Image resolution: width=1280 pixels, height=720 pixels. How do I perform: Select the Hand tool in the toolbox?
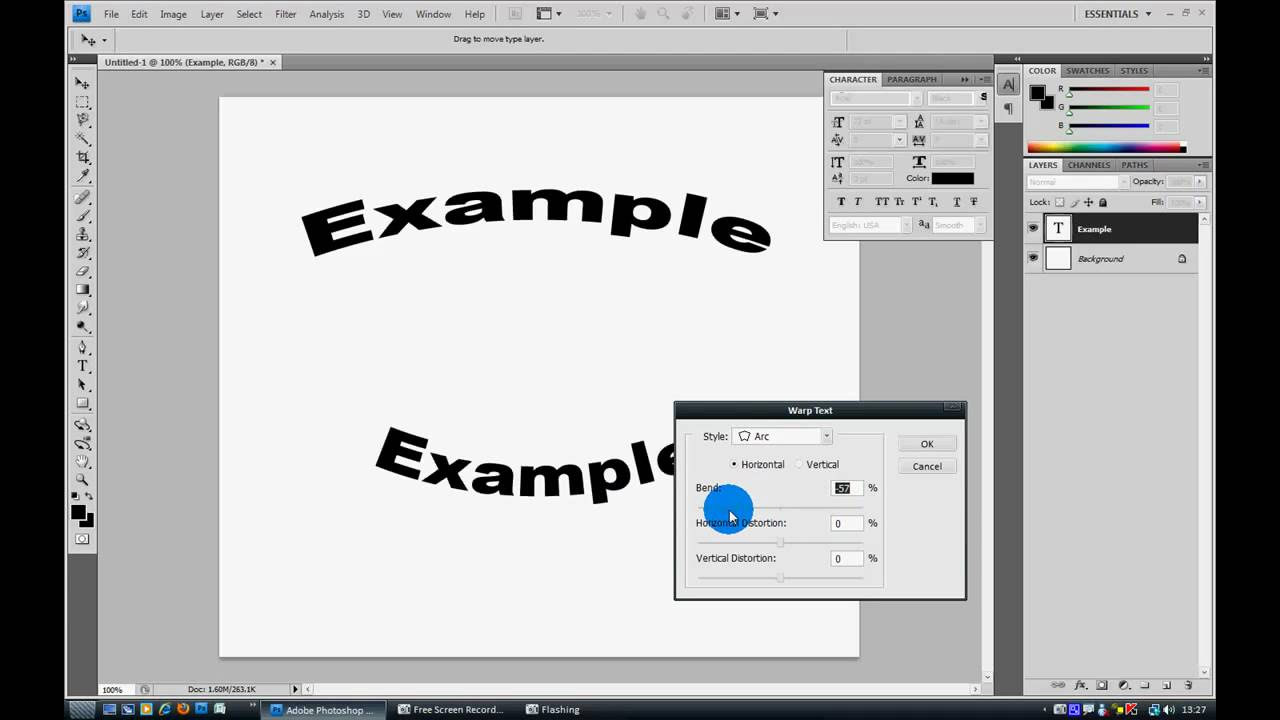point(83,461)
